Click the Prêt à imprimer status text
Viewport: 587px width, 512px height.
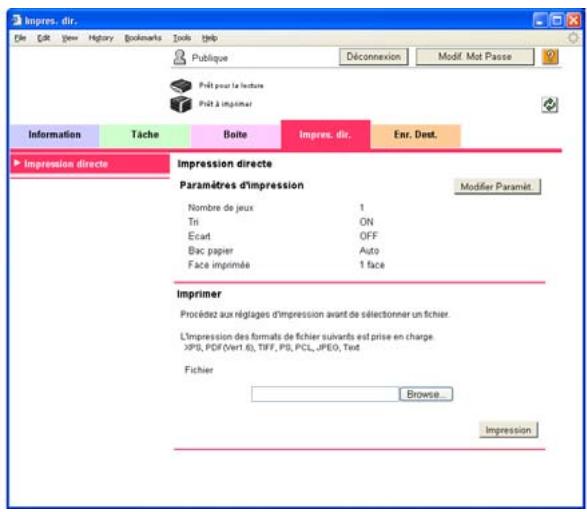point(225,104)
